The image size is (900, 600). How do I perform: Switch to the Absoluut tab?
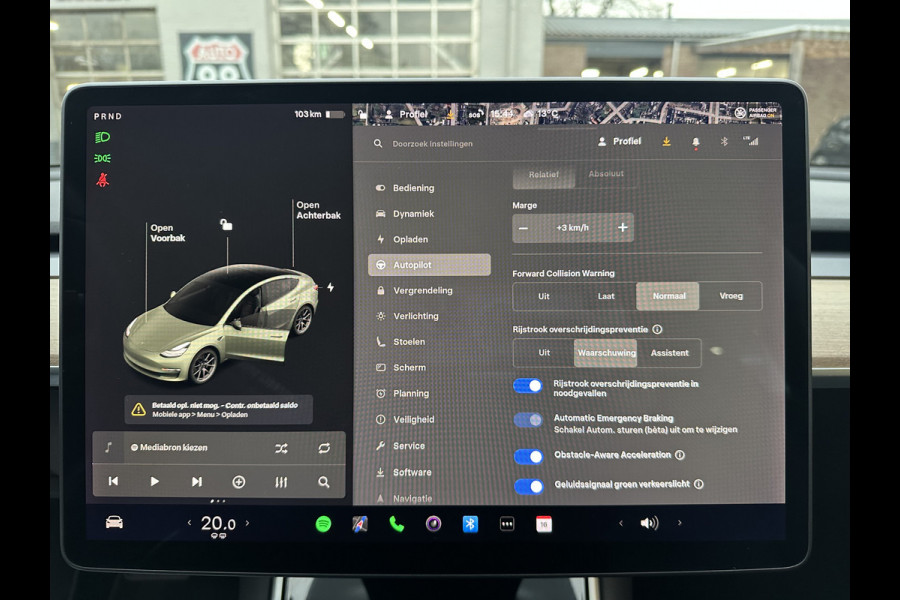tap(607, 172)
